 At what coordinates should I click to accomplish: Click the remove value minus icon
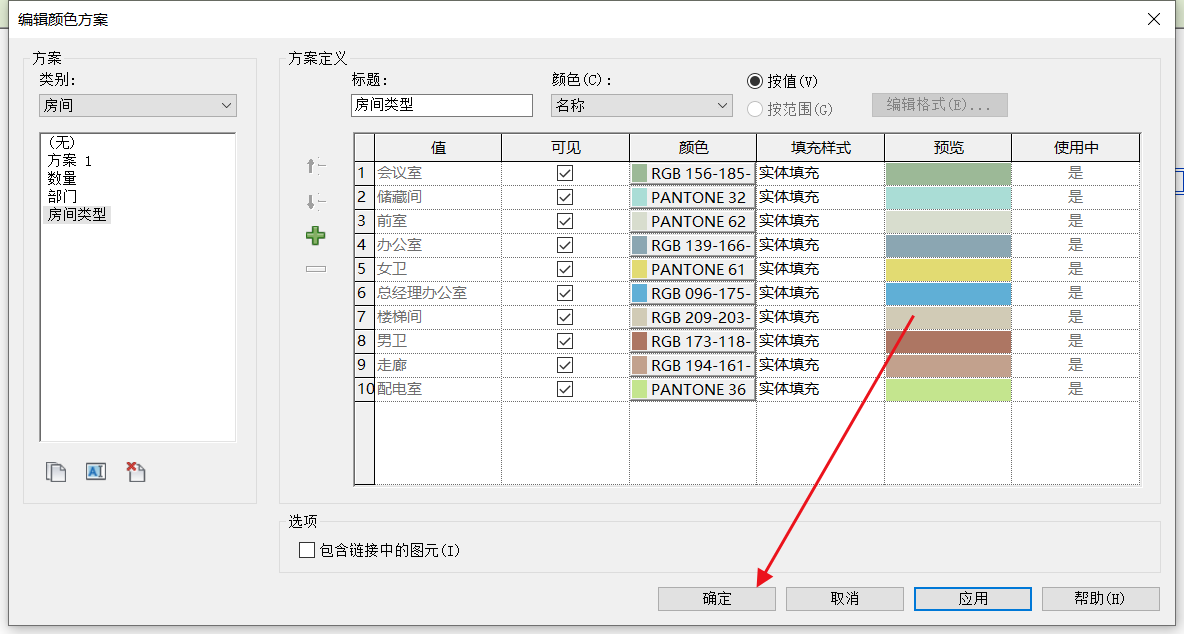point(316,268)
